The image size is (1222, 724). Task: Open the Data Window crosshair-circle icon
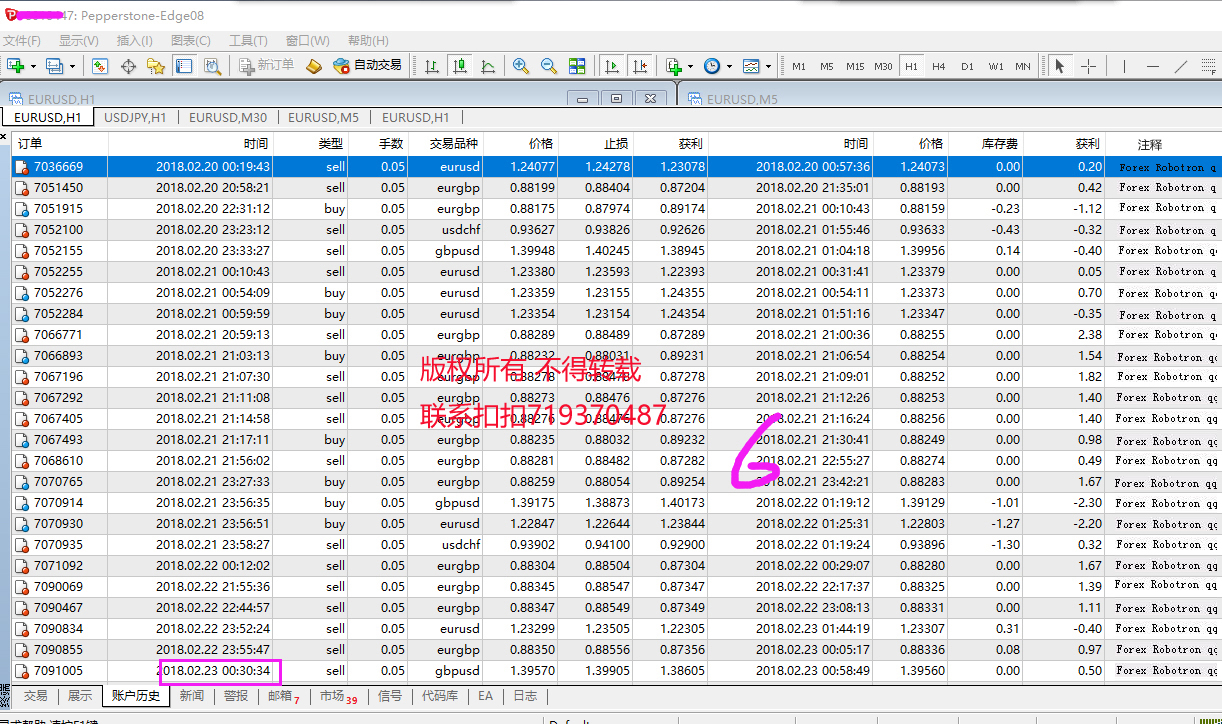pyautogui.click(x=128, y=66)
